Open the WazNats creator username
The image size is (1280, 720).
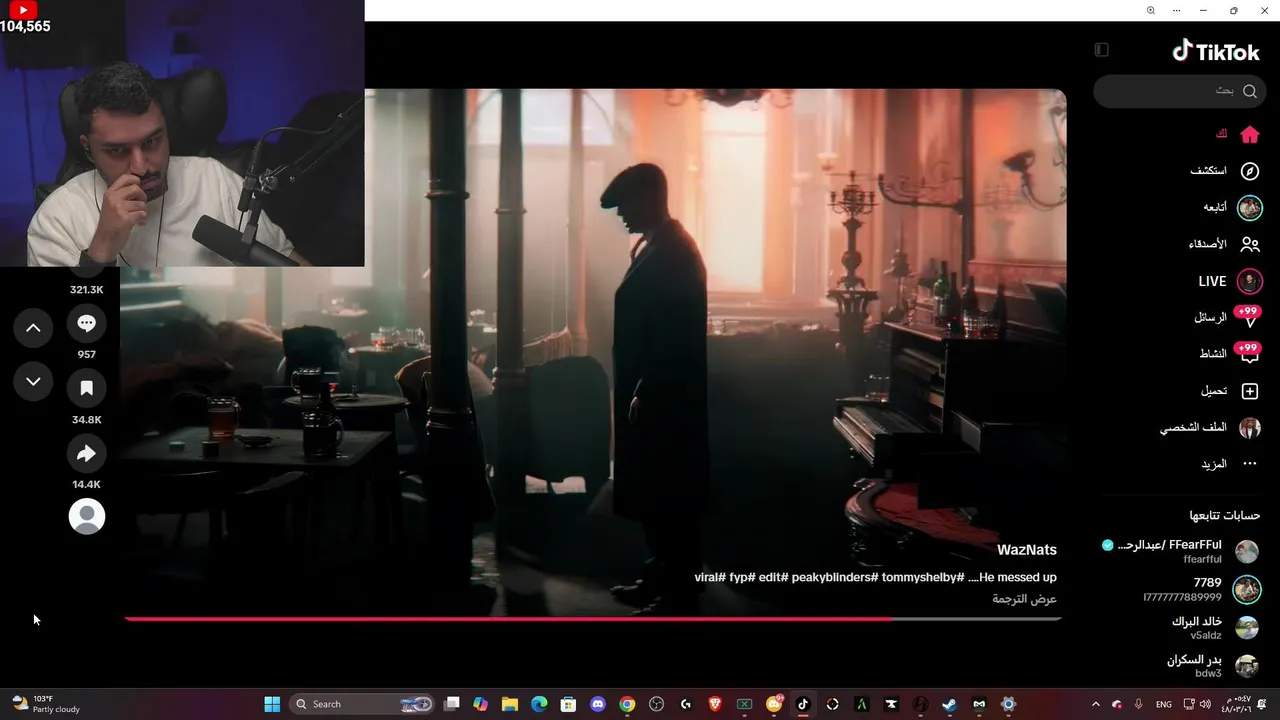point(1027,550)
